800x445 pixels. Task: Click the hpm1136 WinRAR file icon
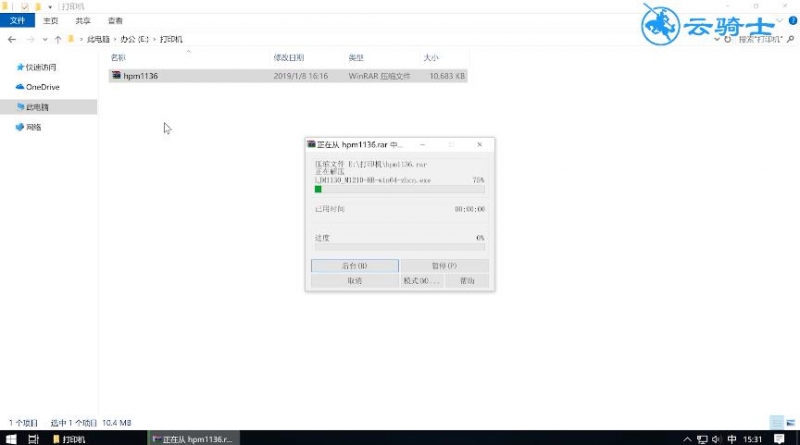coord(116,76)
